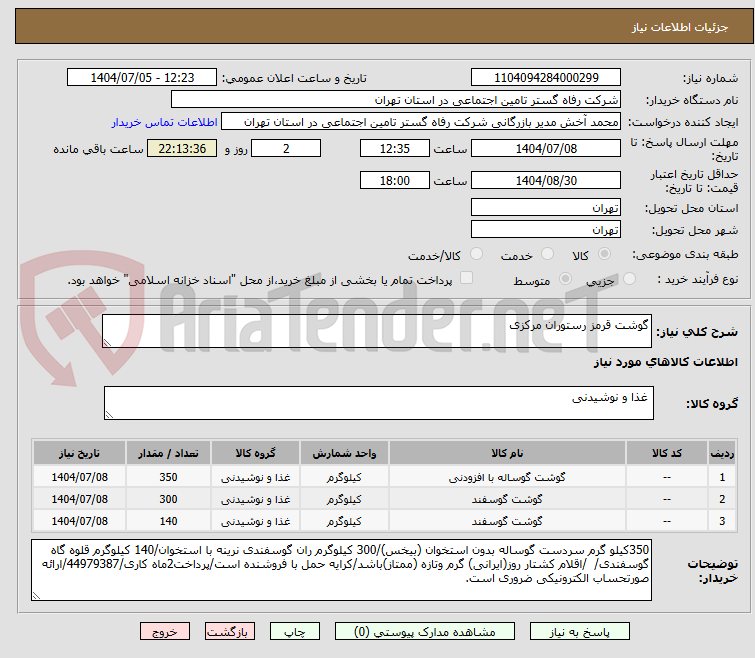Click inside the "شرح کلی نیاز" text box
This screenshot has width=755, height=658.
tap(378, 332)
